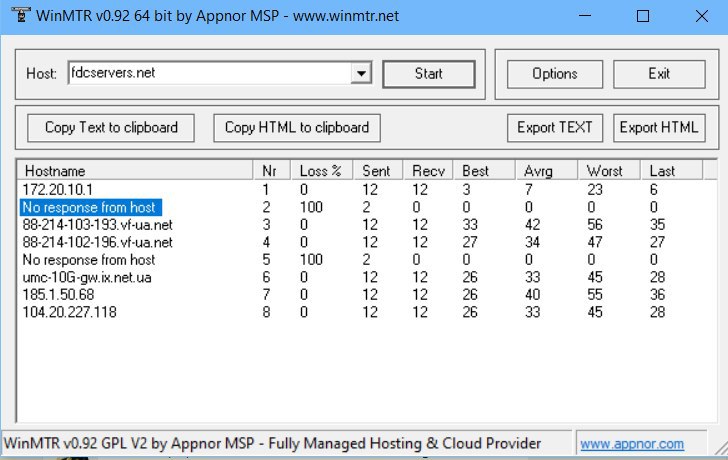Click Worst value 23 for hop 1
The image size is (728, 460).
595,189
